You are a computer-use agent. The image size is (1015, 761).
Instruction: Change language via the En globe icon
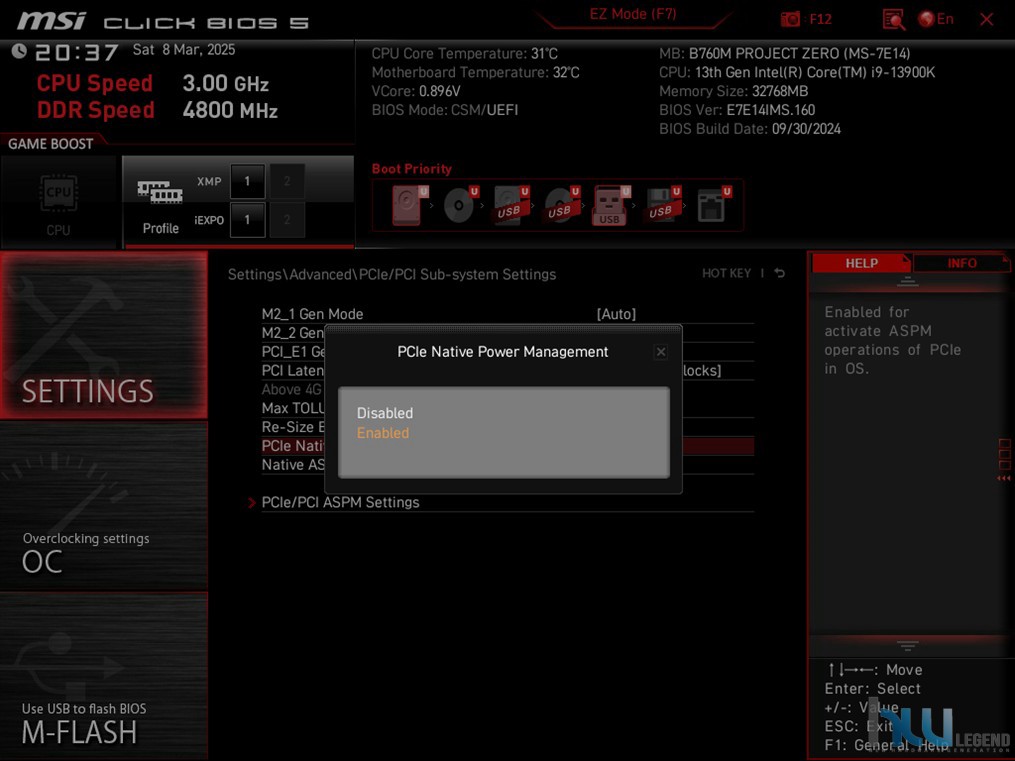pos(935,19)
